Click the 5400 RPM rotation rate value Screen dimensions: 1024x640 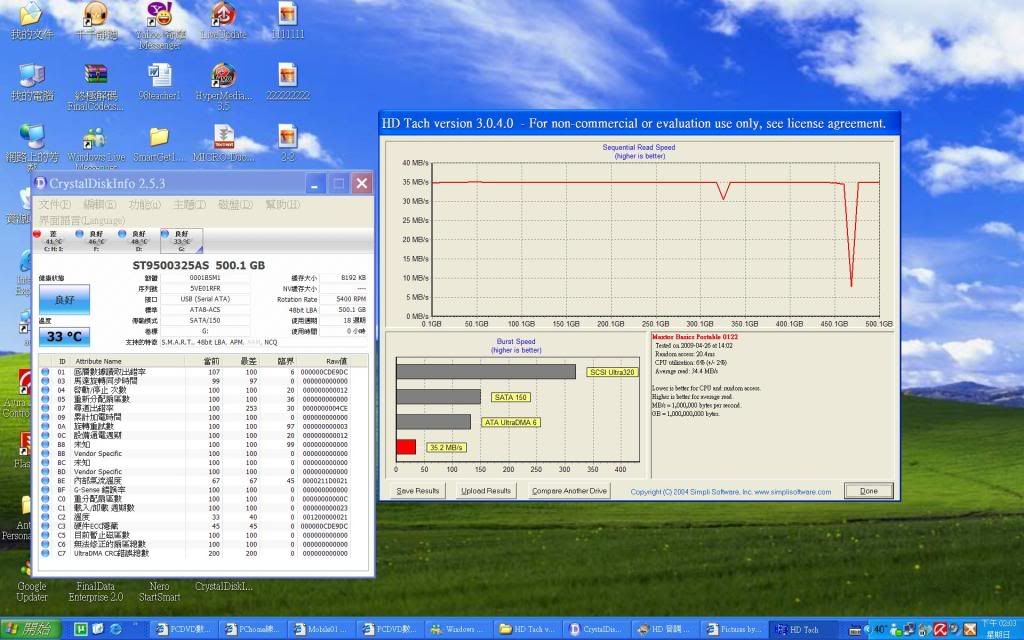pyautogui.click(x=344, y=299)
